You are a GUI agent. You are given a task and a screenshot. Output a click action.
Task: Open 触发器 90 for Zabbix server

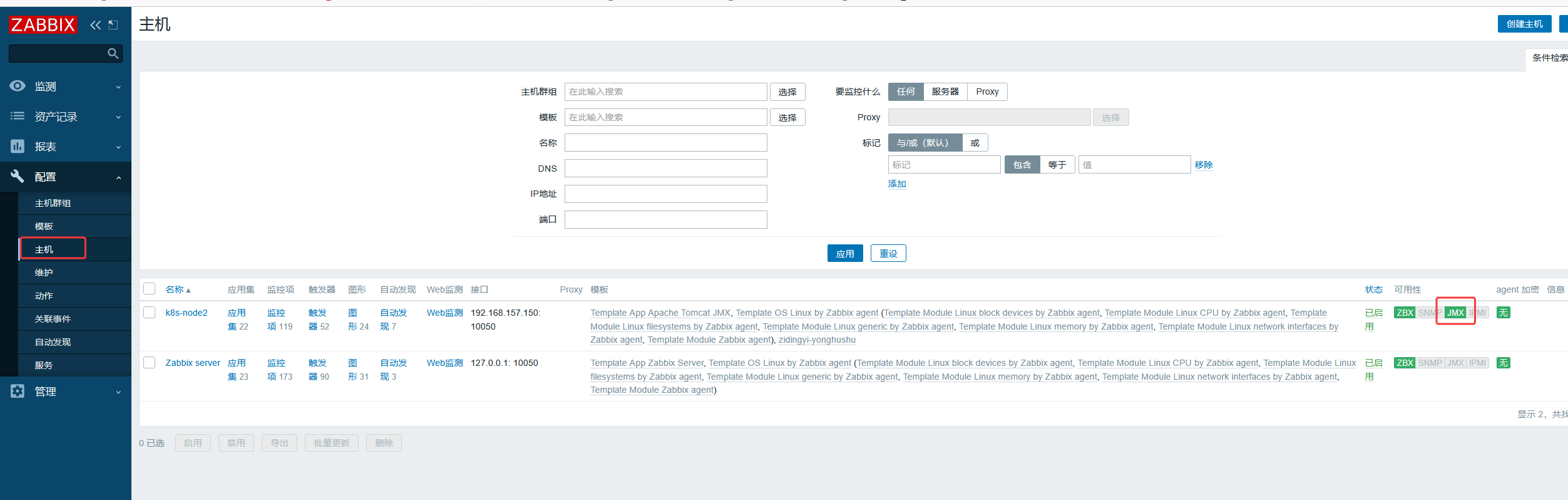click(319, 370)
